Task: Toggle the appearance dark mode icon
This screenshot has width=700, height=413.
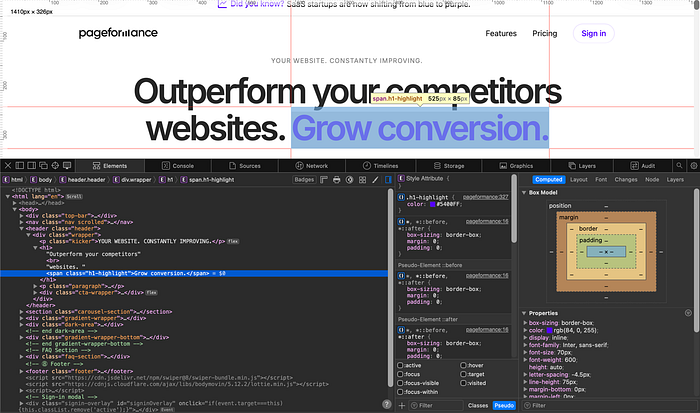Action: pyautogui.click(x=350, y=179)
